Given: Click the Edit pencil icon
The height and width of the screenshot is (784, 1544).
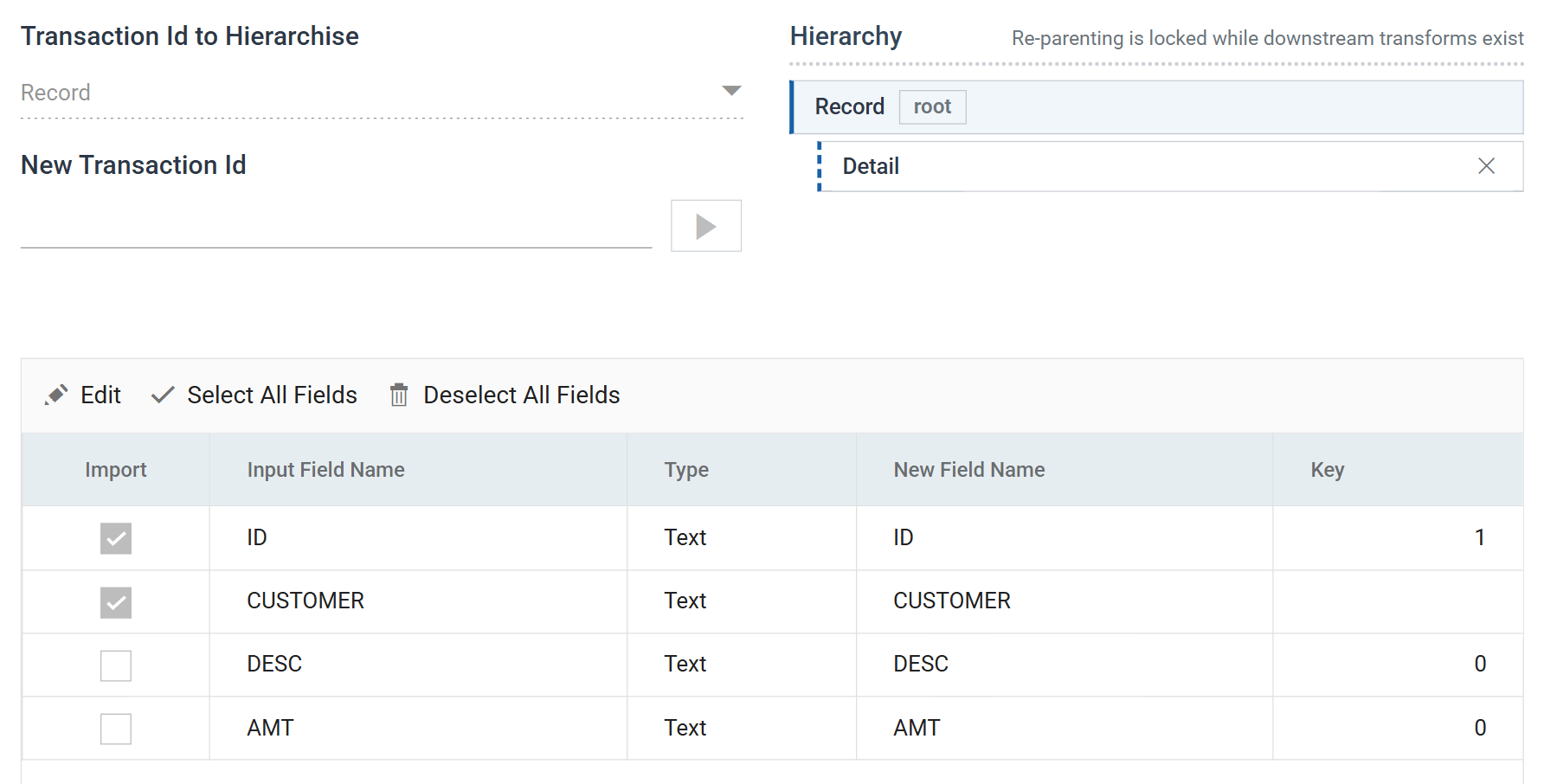Looking at the screenshot, I should pyautogui.click(x=56, y=395).
